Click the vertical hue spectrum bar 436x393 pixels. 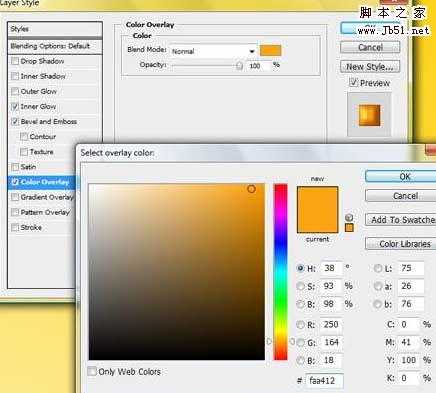coord(281,272)
